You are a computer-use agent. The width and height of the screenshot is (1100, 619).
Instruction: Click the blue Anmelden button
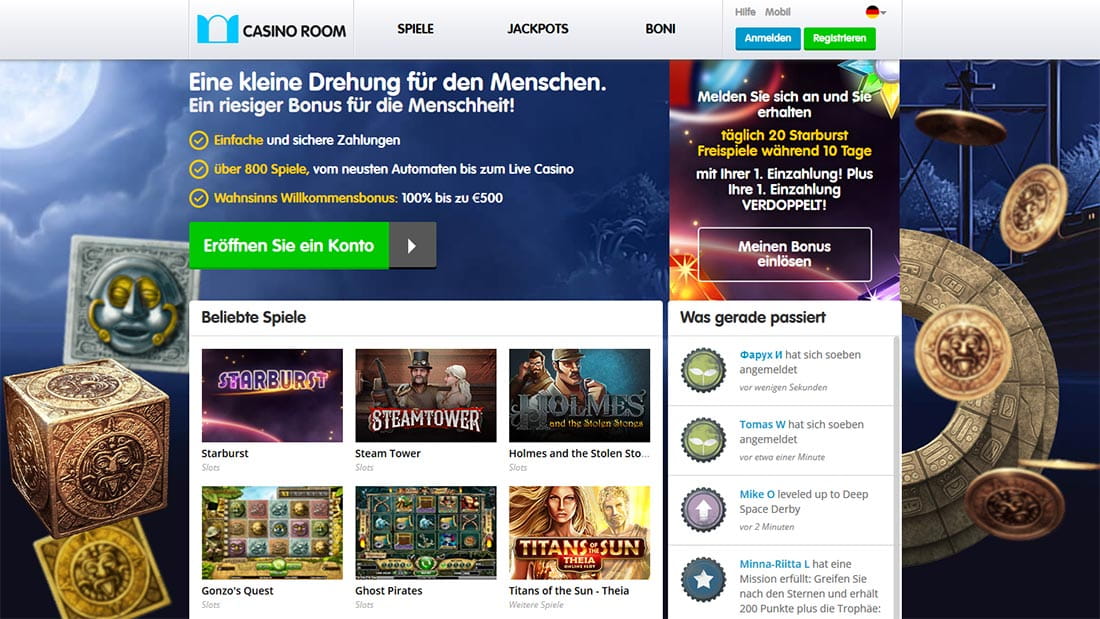pos(767,39)
